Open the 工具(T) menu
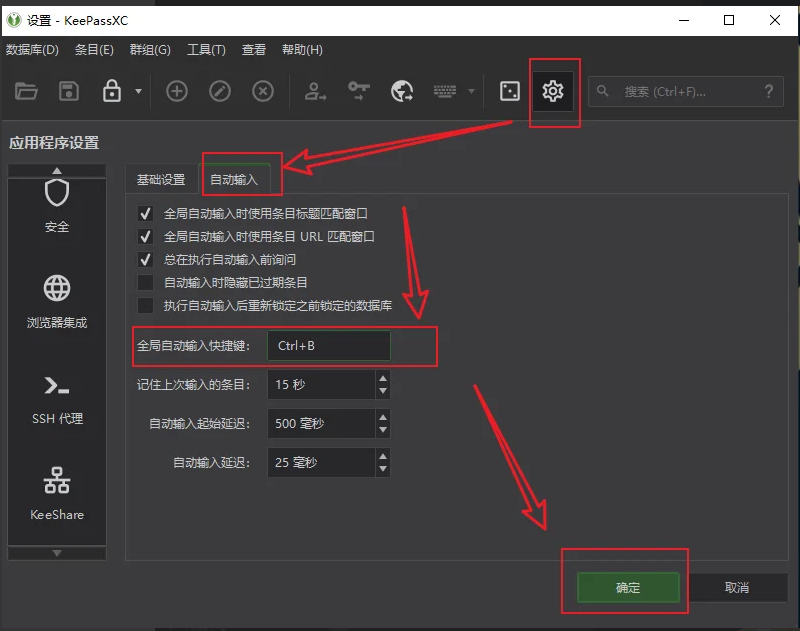The image size is (800, 631). coord(206,50)
